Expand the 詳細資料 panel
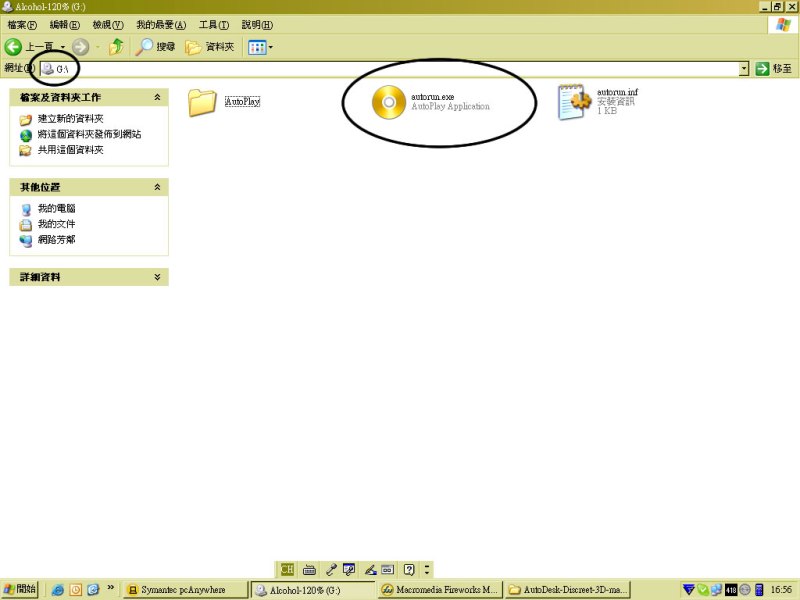Viewport: 800px width, 600px height. click(x=157, y=277)
